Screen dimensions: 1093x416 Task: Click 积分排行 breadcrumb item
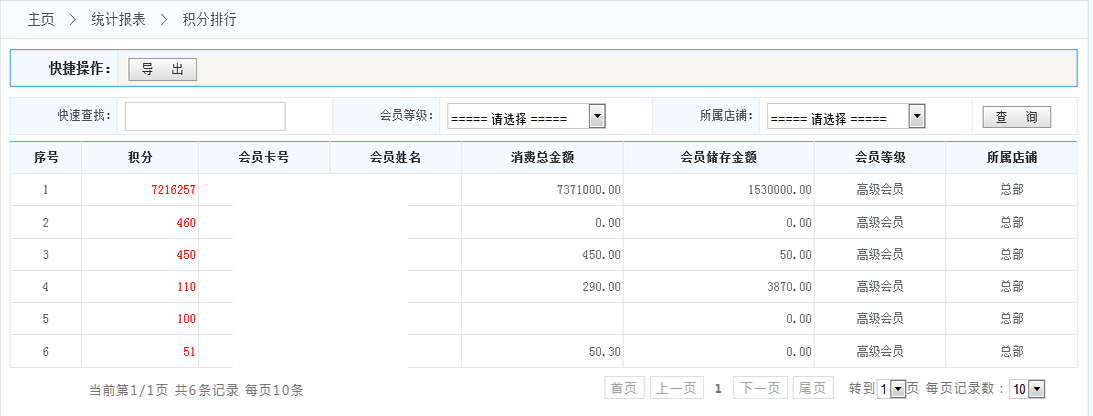click(210, 19)
